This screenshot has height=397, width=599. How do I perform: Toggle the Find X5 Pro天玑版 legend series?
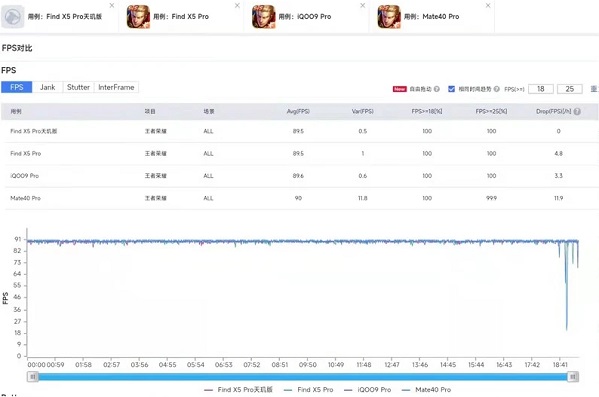[238, 390]
